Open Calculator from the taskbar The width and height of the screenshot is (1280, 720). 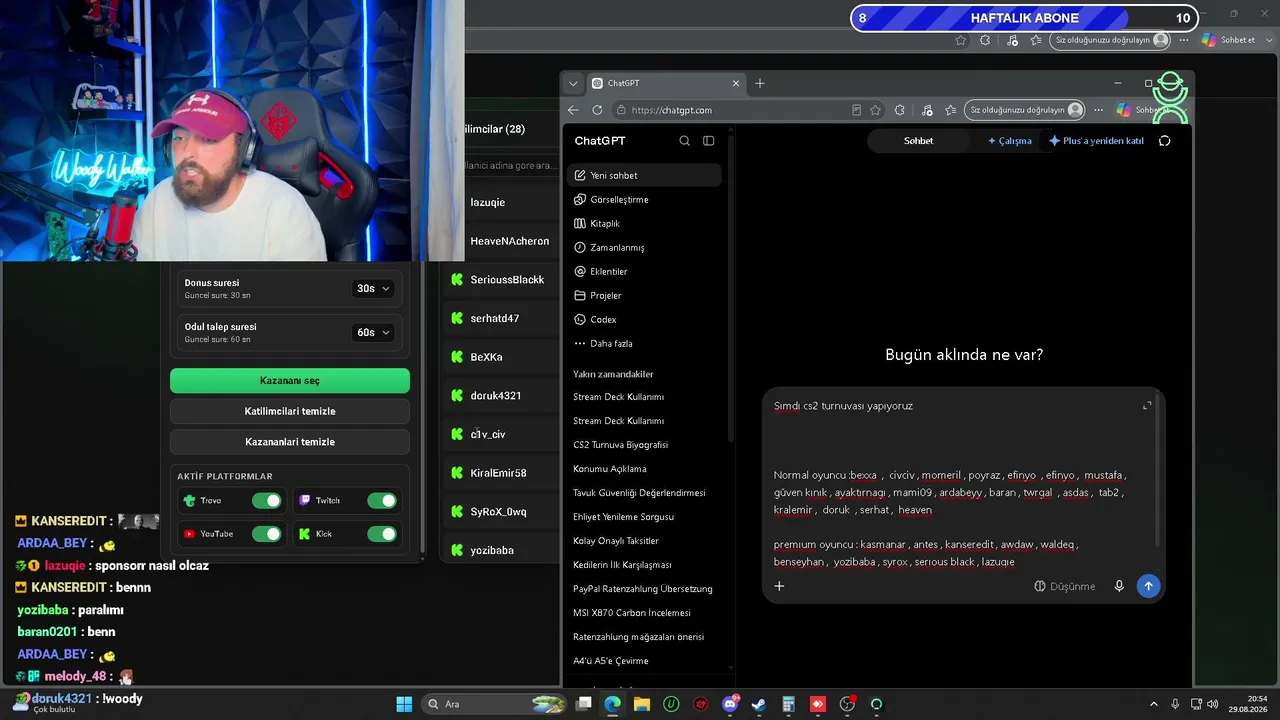pyautogui.click(x=788, y=704)
